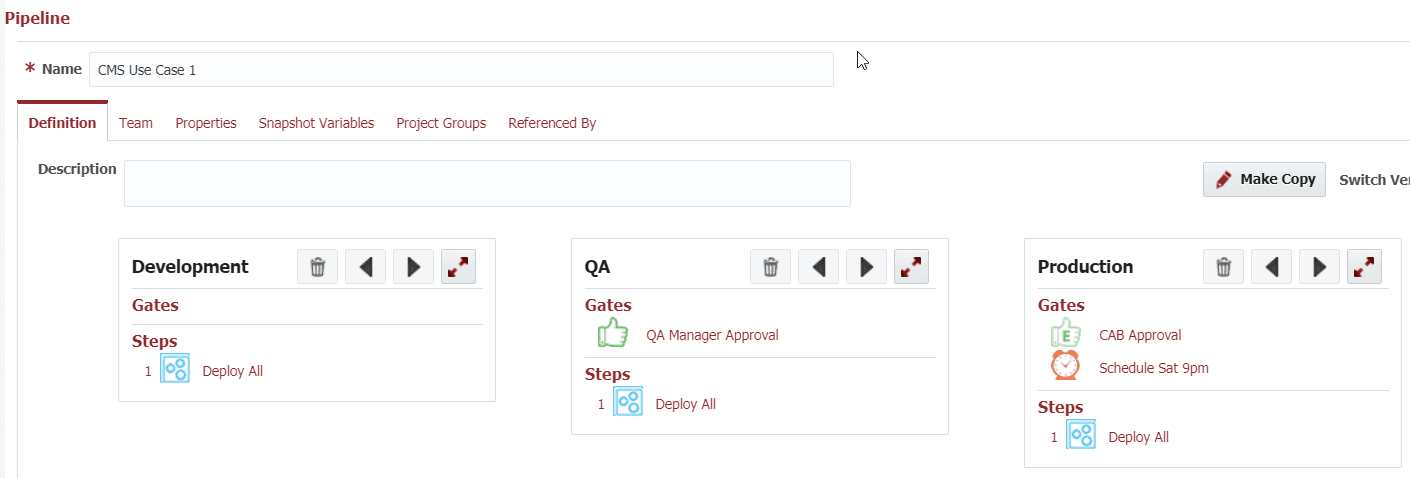Click the CAB Approval gate icon
This screenshot has height=478, width=1410.
1065,333
